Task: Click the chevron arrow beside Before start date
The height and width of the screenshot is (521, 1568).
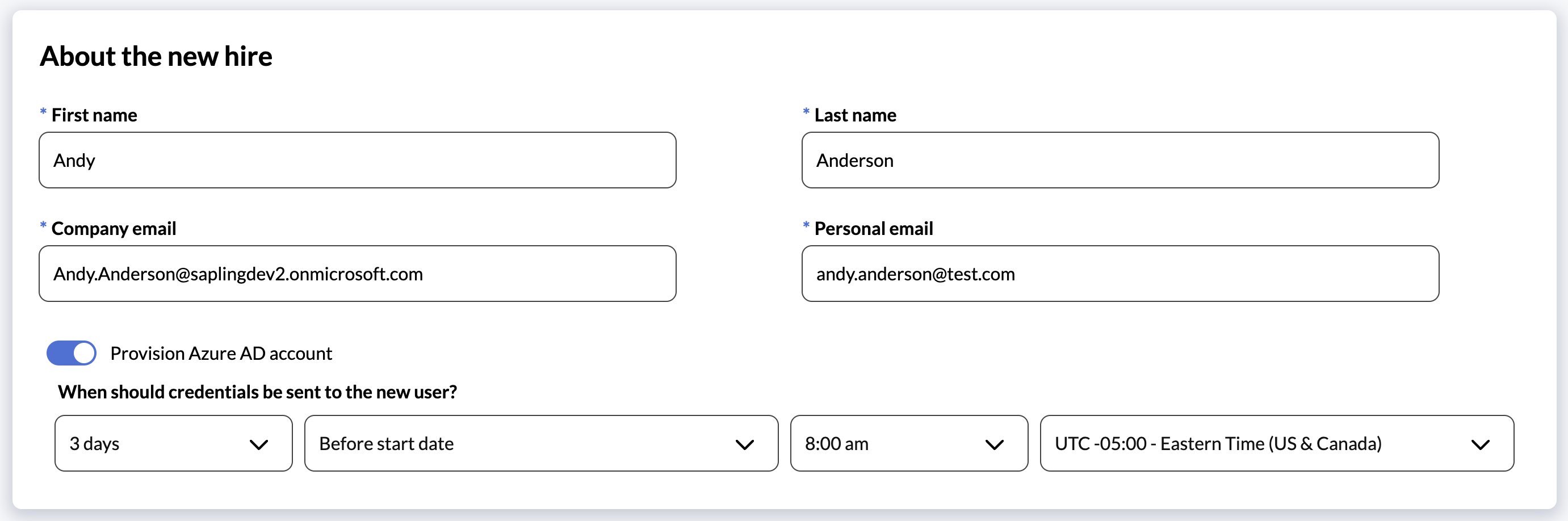Action: pos(744,444)
